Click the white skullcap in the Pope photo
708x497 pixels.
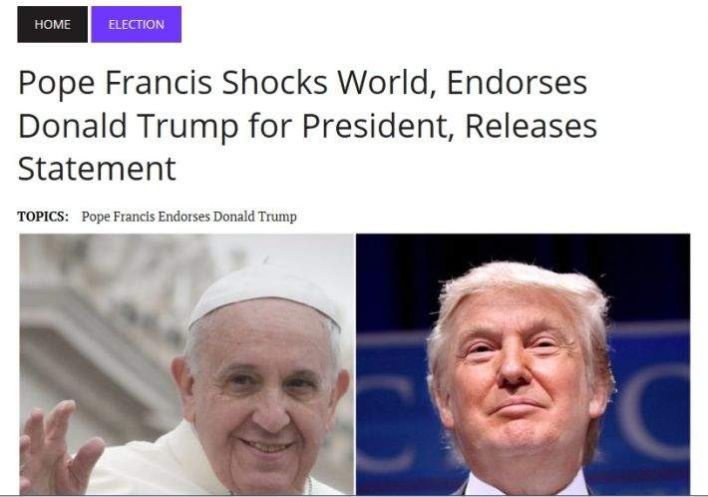[266, 293]
